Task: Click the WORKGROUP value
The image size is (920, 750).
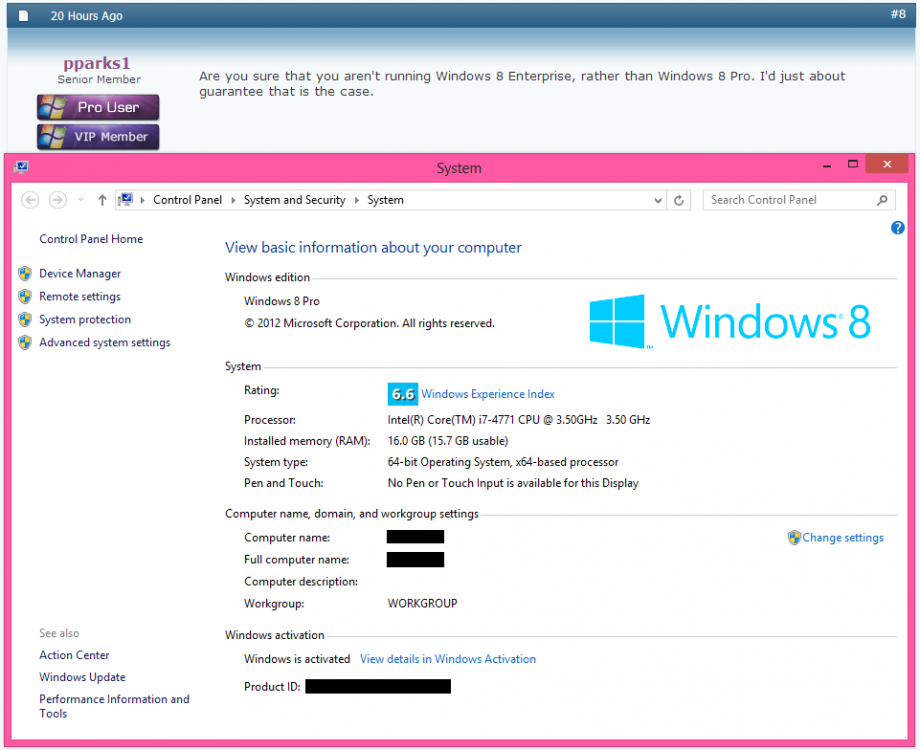Action: (422, 603)
